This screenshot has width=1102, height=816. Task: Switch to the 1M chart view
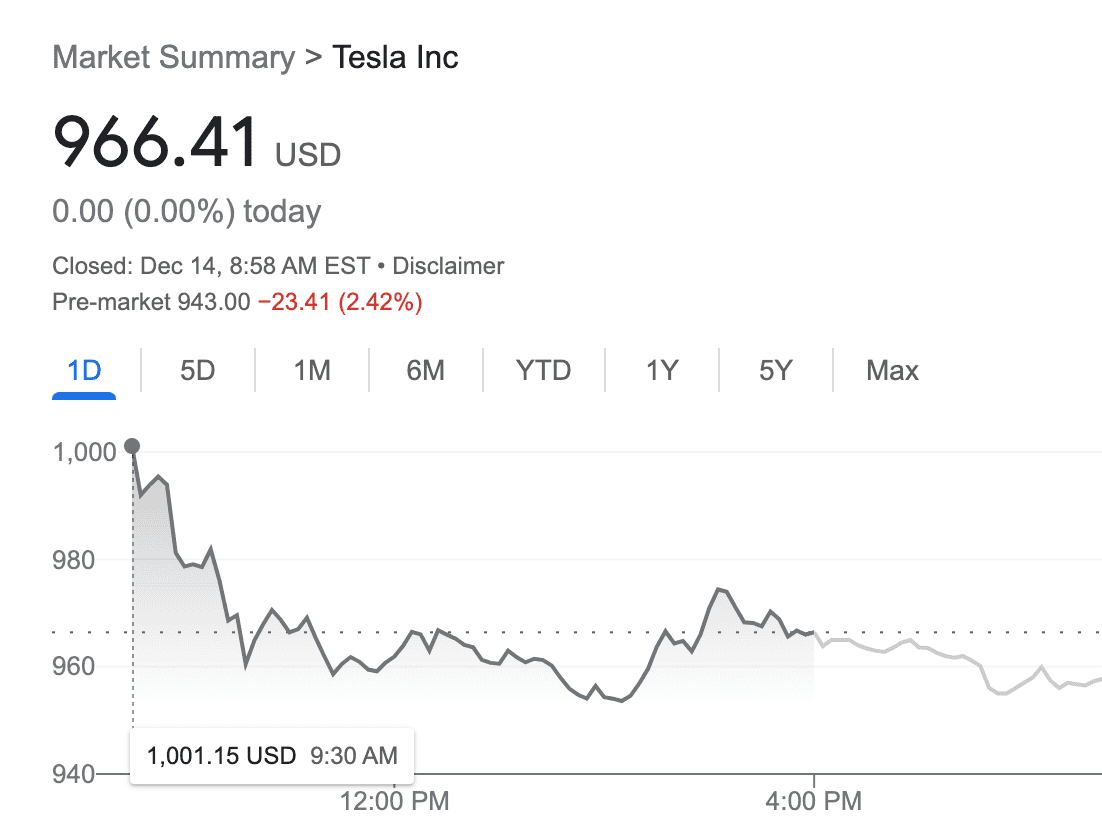click(x=311, y=370)
